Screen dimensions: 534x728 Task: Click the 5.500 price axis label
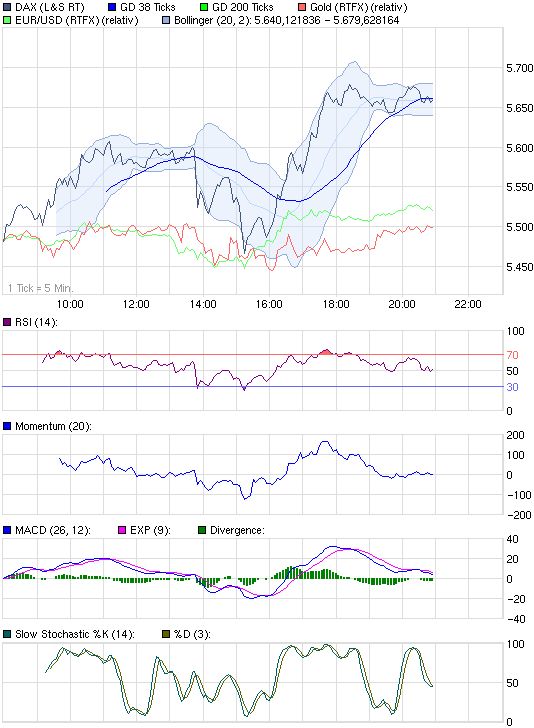point(520,227)
